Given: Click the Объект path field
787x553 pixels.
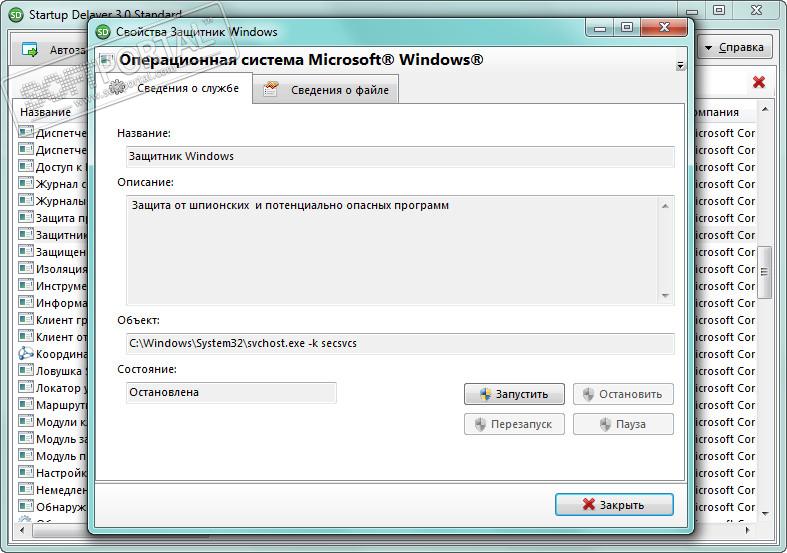Looking at the screenshot, I should click(x=400, y=344).
